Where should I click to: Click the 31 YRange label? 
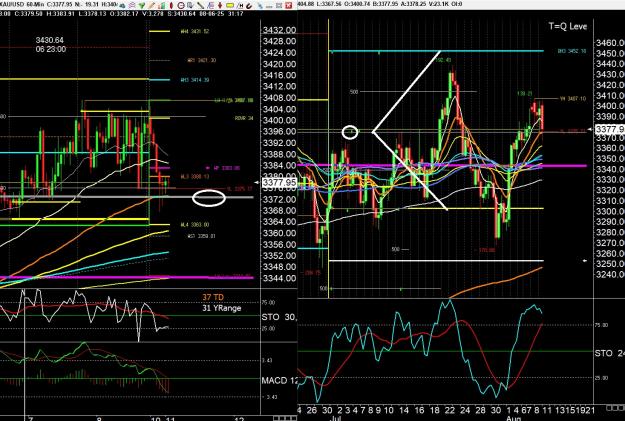point(222,308)
